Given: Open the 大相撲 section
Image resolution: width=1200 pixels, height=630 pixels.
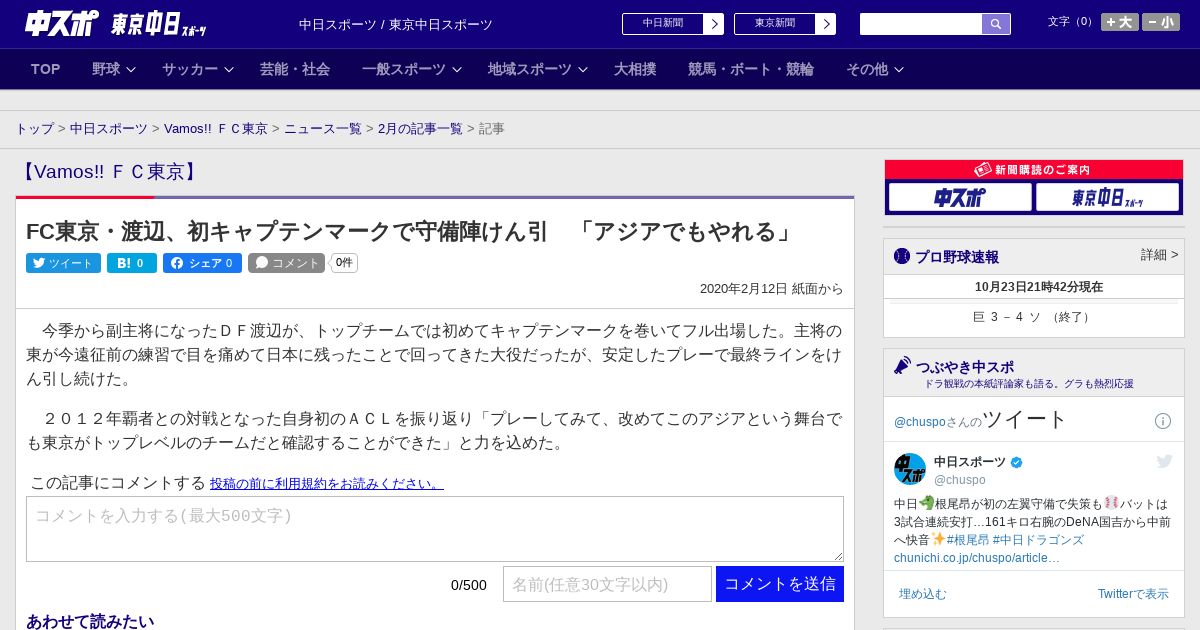Looking at the screenshot, I should 635,69.
